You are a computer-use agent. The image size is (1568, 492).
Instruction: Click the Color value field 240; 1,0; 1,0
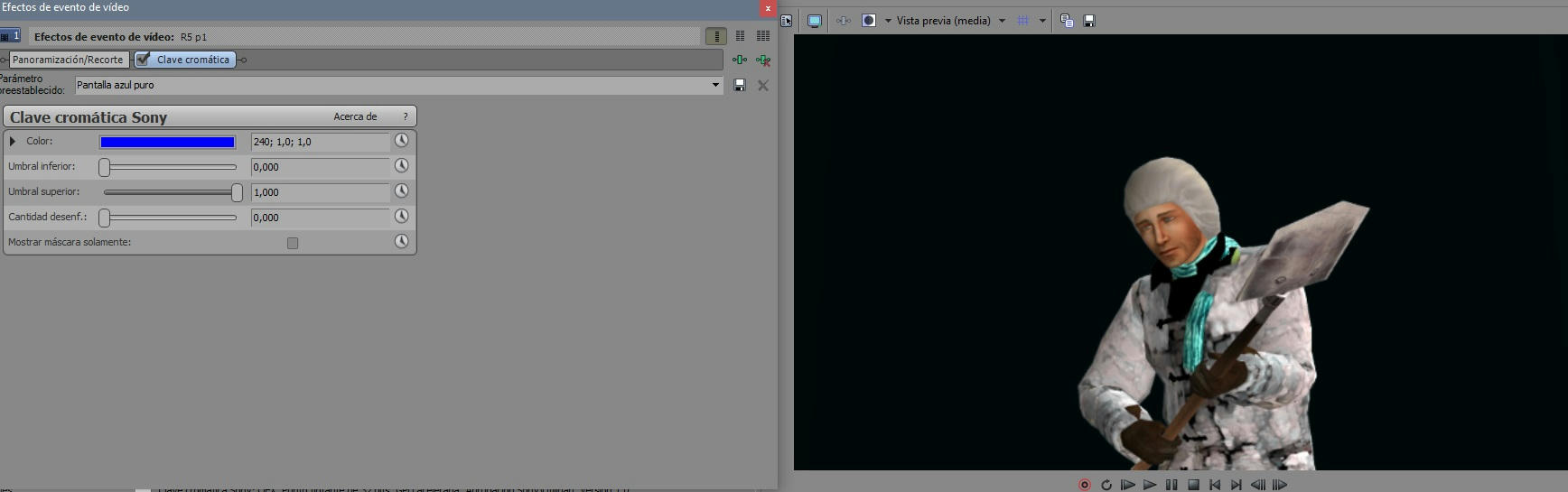(x=320, y=142)
